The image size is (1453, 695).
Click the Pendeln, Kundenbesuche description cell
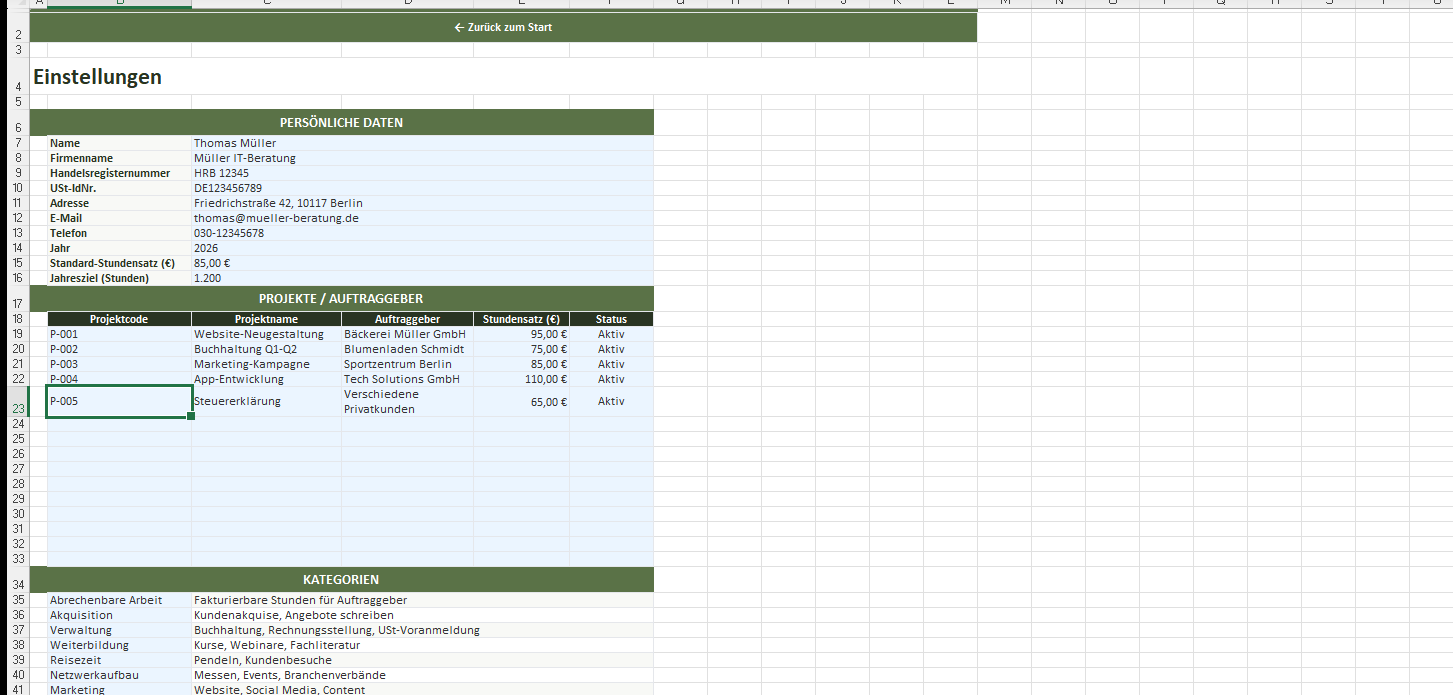point(263,660)
